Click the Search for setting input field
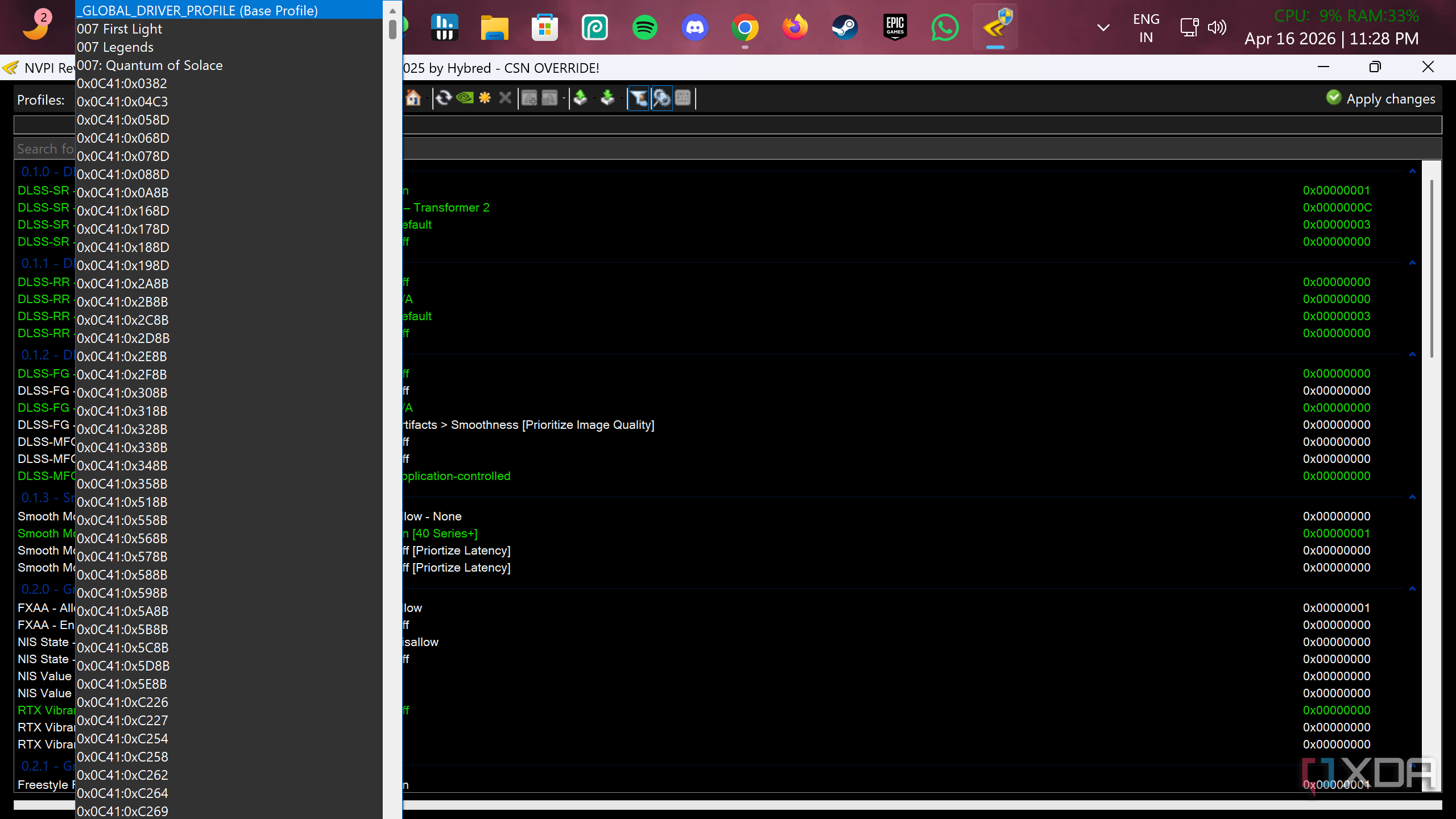 pos(728,148)
